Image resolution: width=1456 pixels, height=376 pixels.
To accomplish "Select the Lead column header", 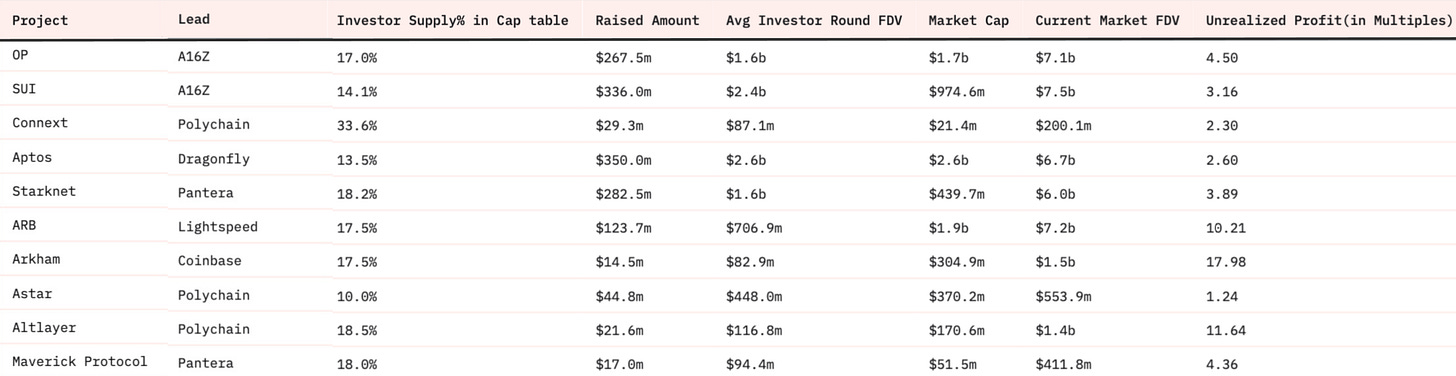I will (x=194, y=20).
